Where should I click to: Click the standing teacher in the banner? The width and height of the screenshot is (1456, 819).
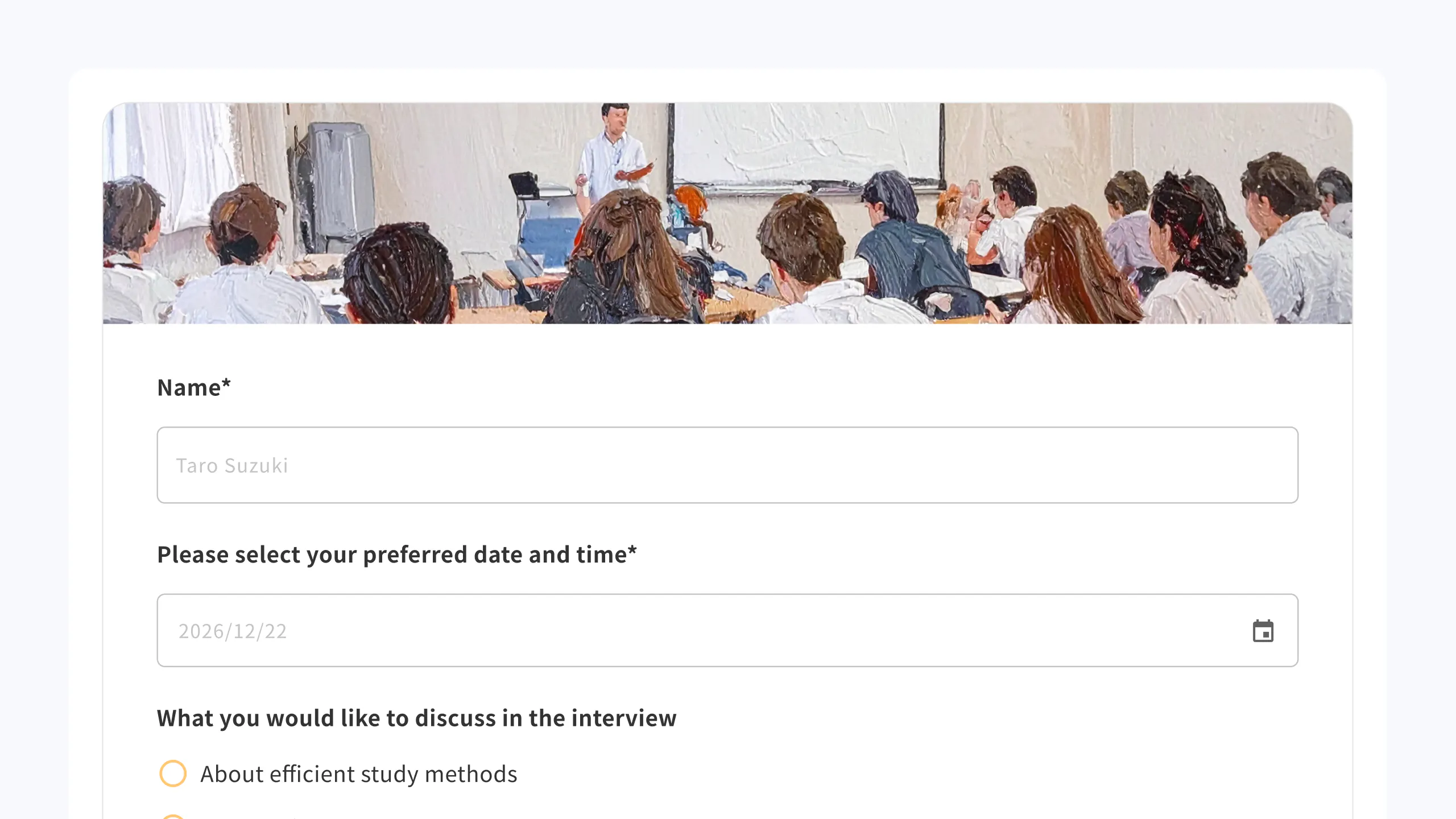tap(613, 154)
